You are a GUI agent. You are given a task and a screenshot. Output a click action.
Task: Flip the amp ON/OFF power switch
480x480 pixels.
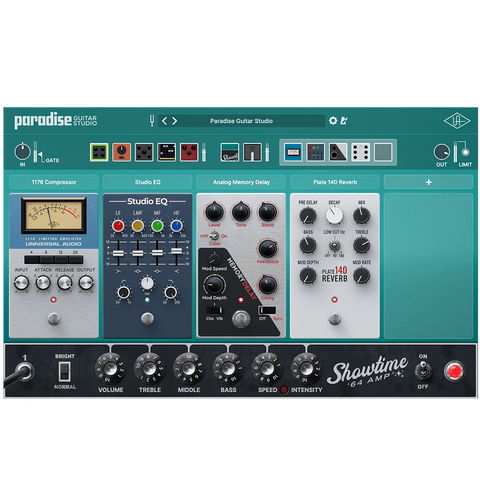click(423, 371)
